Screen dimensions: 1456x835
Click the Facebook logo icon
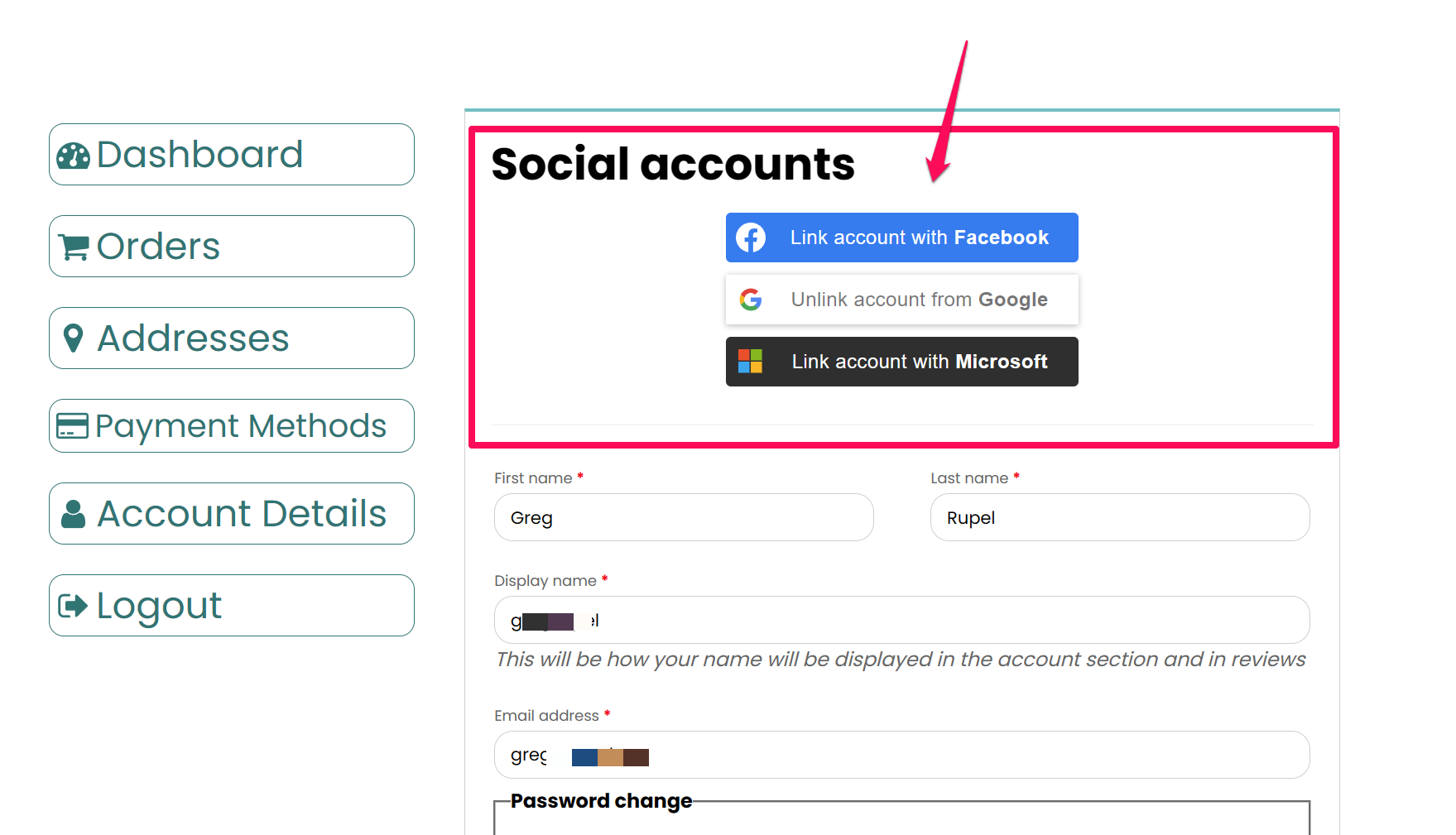point(751,238)
